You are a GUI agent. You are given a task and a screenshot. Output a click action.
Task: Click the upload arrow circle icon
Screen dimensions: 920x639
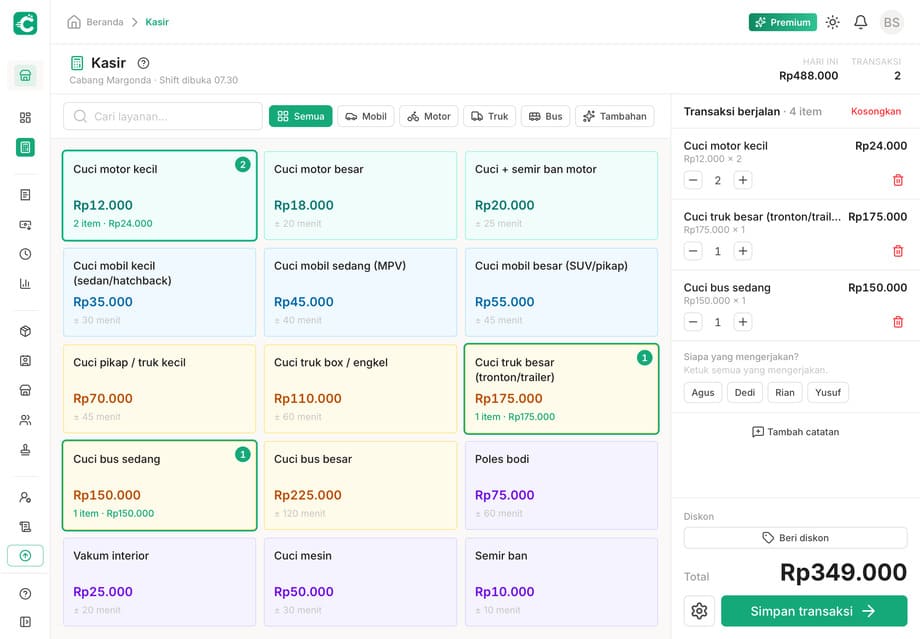pyautogui.click(x=25, y=556)
